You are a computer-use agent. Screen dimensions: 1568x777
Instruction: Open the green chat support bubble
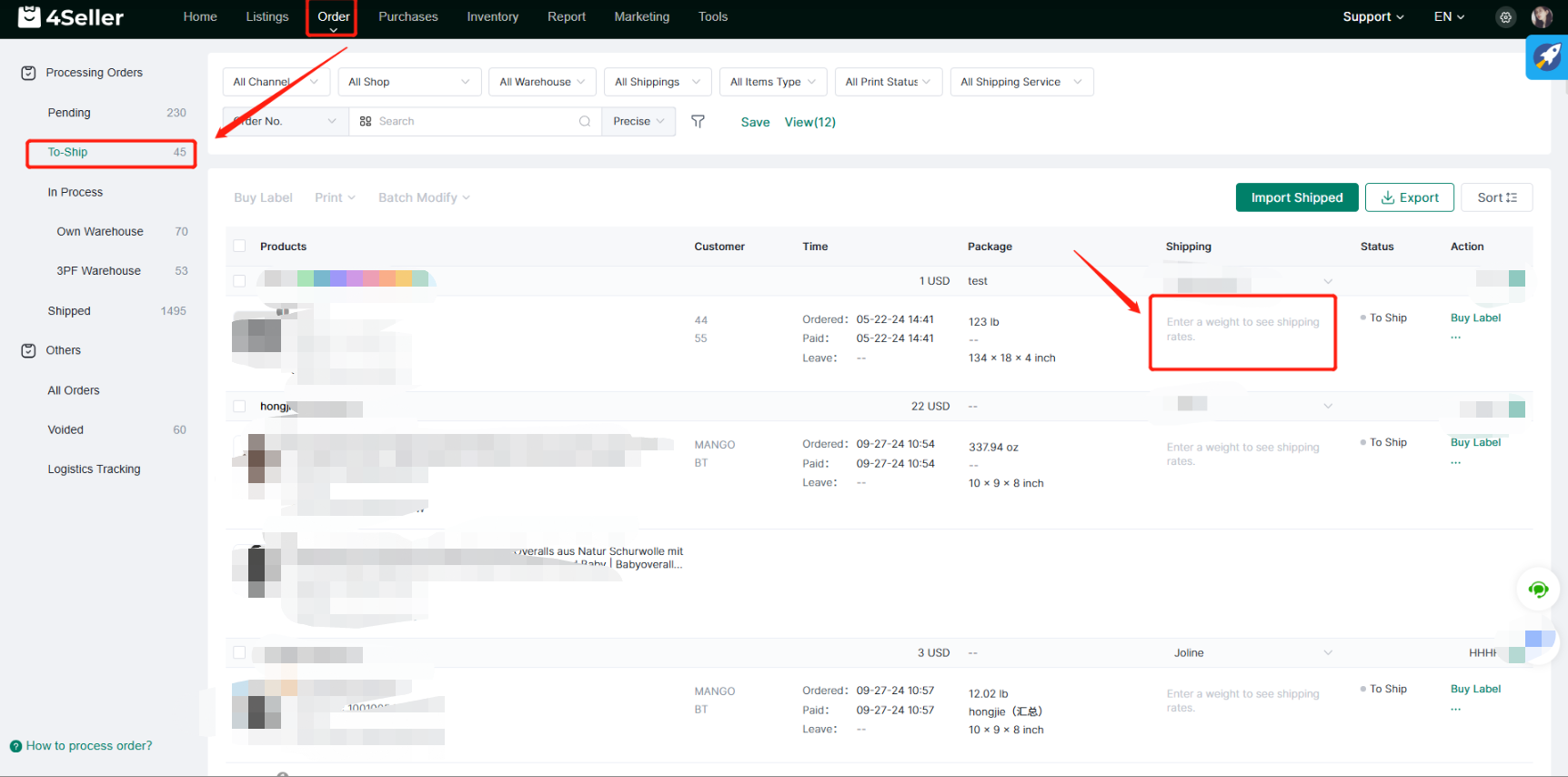(1538, 590)
